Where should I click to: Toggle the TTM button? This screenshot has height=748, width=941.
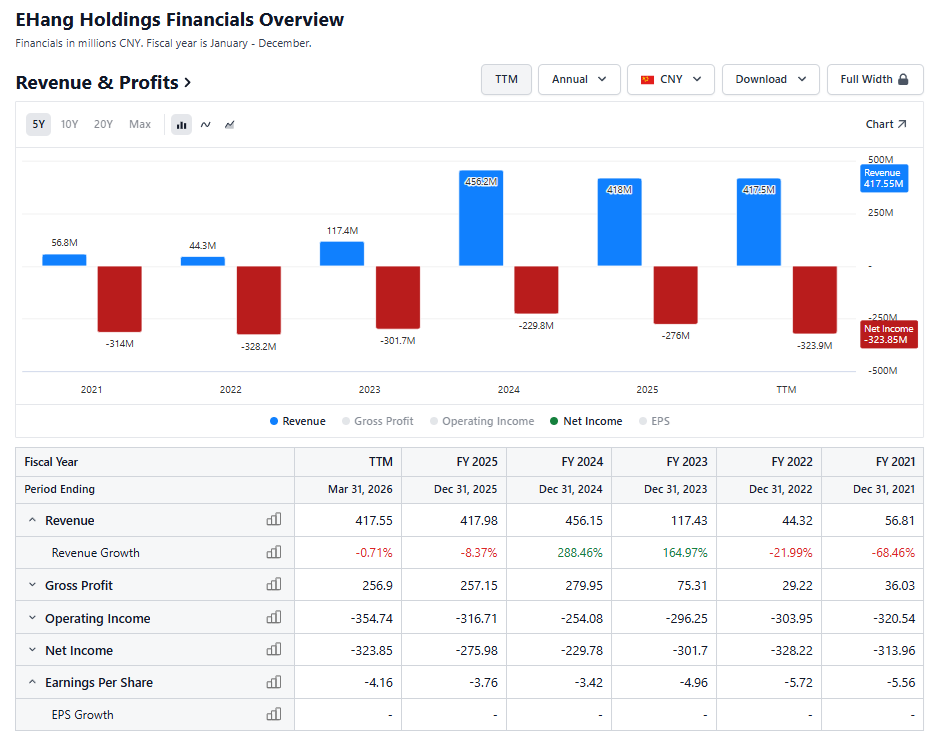tap(507, 79)
